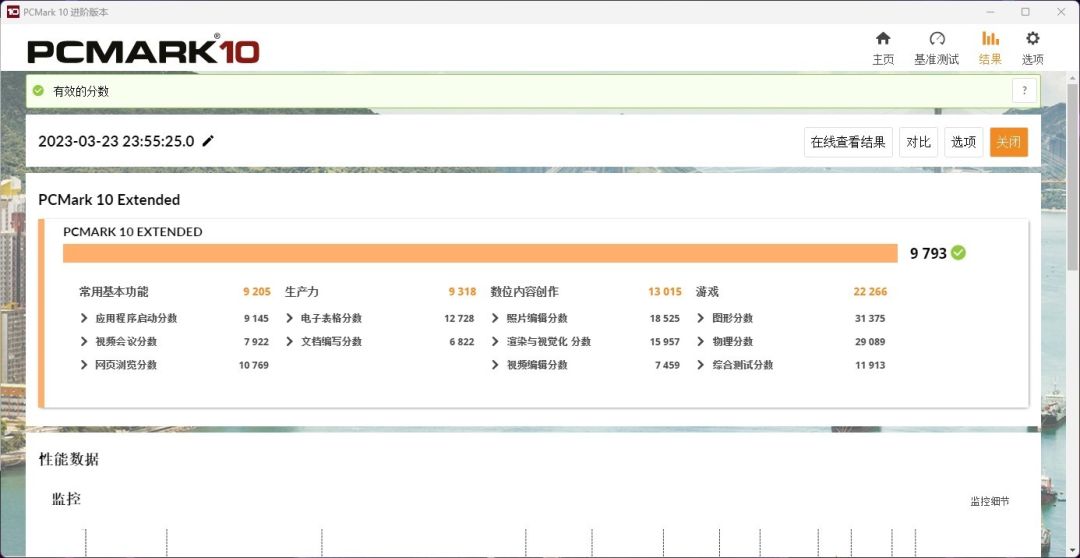The width and height of the screenshot is (1080, 558).
Task: Click the value 18 525 for 照片编辑分数
Action: [665, 318]
